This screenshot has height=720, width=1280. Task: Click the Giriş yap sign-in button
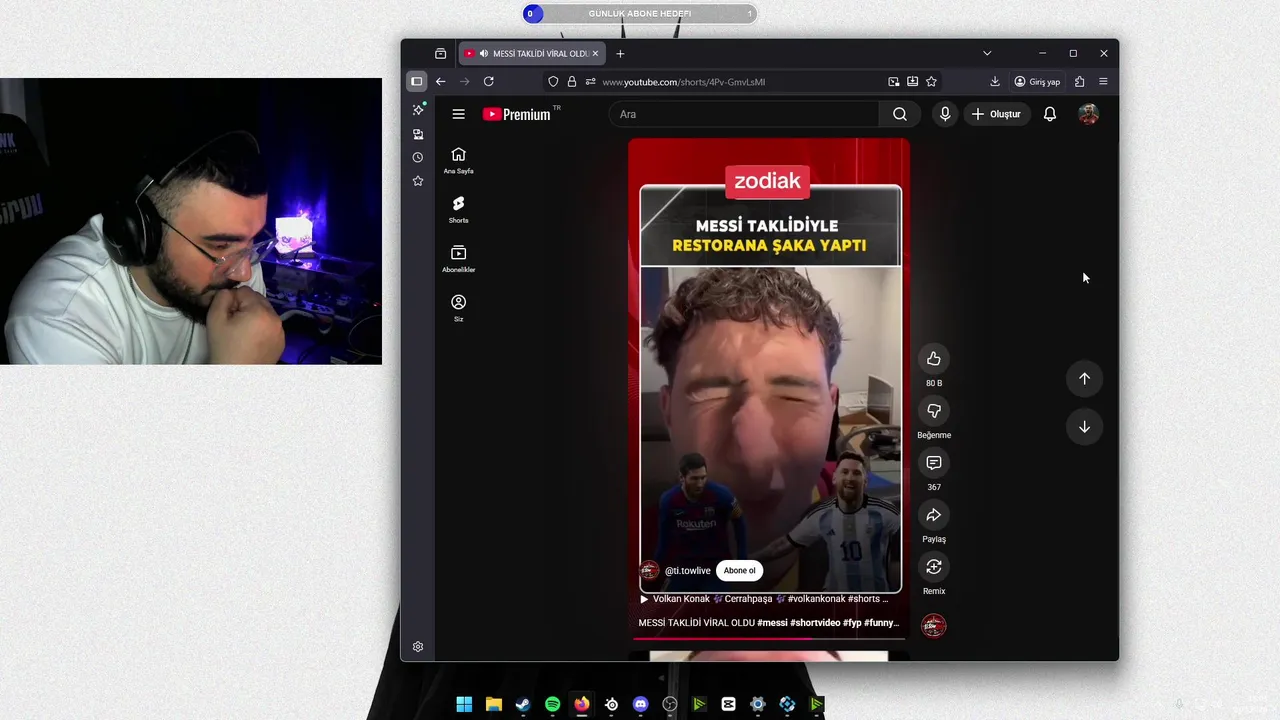click(x=1037, y=81)
